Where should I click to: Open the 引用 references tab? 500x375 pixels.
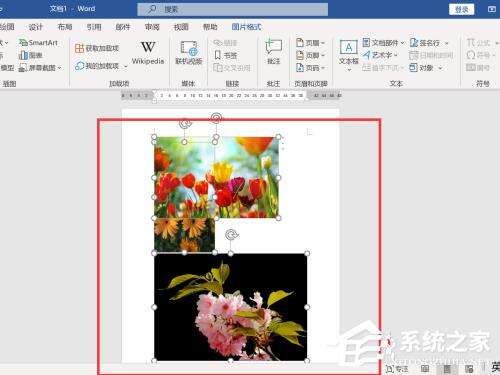coord(94,27)
